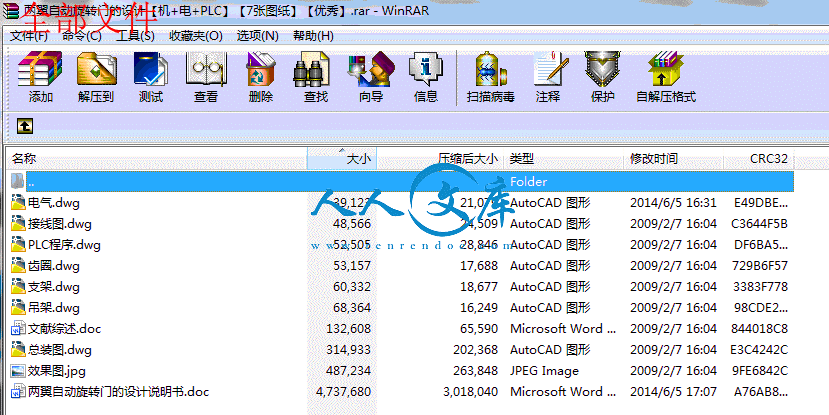Image resolution: width=829 pixels, height=415 pixels.
Task: Click the icon of 齿圈.dwg
Action: pos(18,265)
